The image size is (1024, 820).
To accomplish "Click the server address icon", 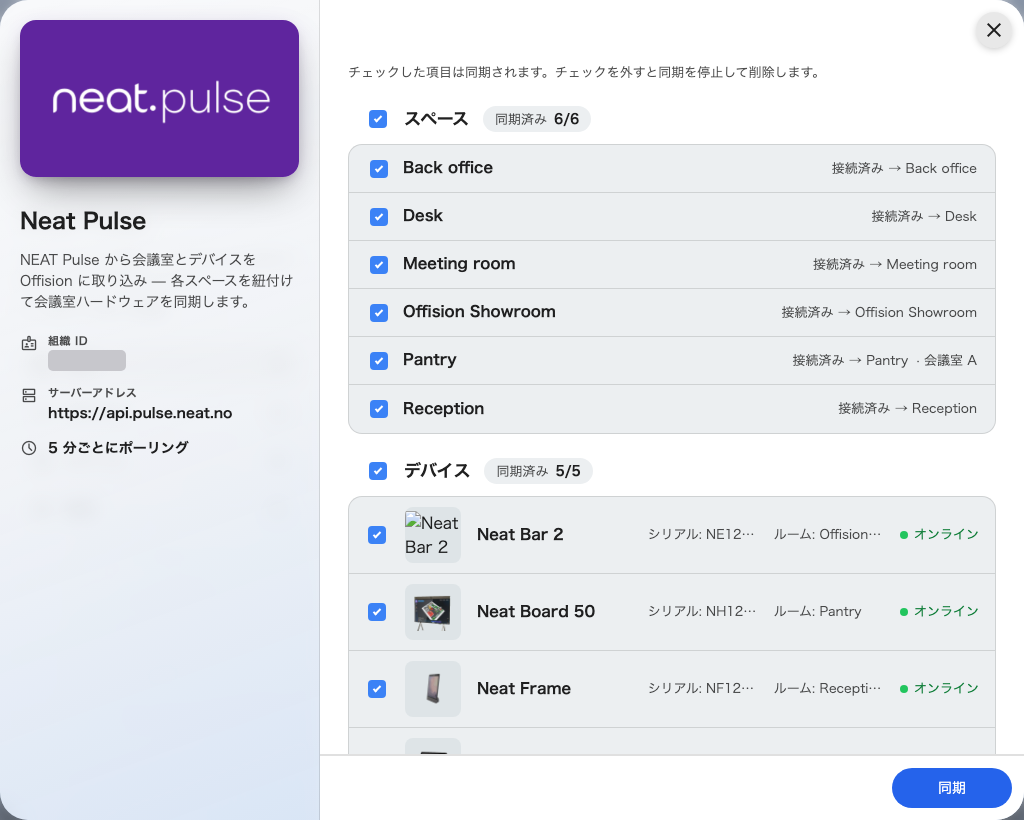I will (29, 395).
